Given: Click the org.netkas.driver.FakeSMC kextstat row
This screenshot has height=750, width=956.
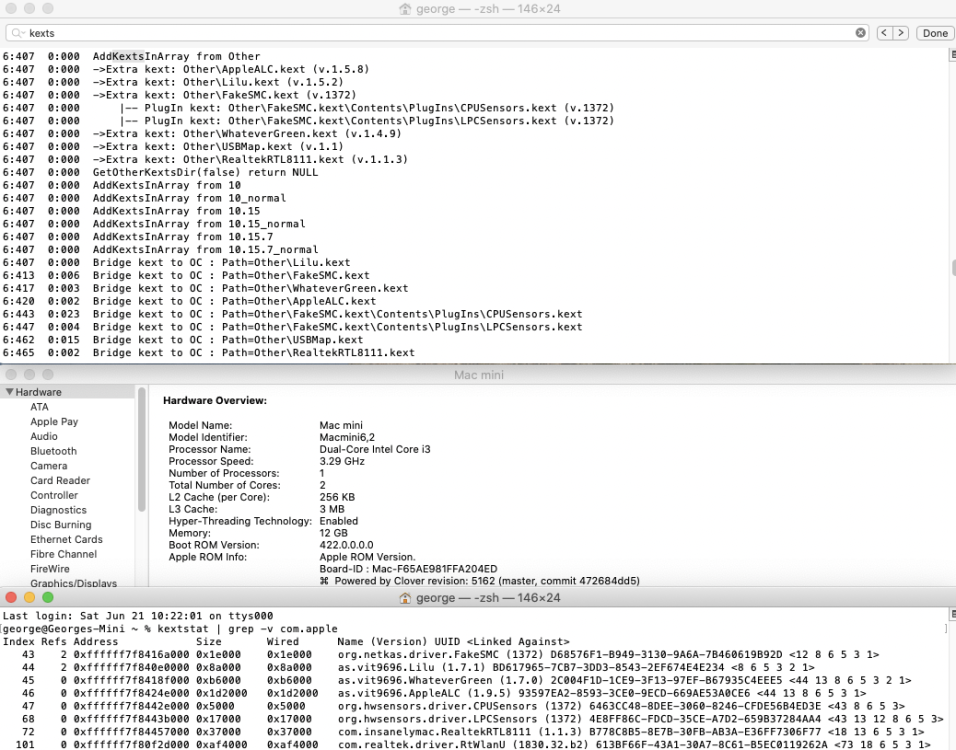Looking at the screenshot, I should [441, 654].
